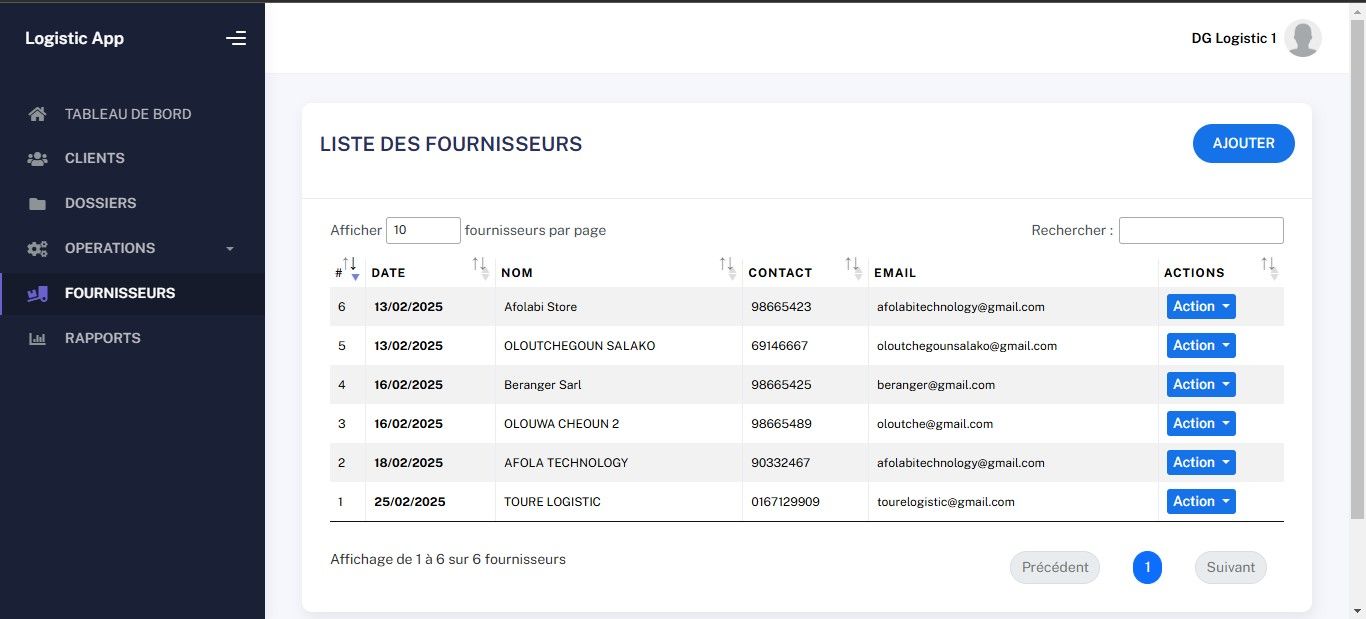Open Action dropdown for Beranger Sarl
The width and height of the screenshot is (1366, 619).
point(1201,385)
